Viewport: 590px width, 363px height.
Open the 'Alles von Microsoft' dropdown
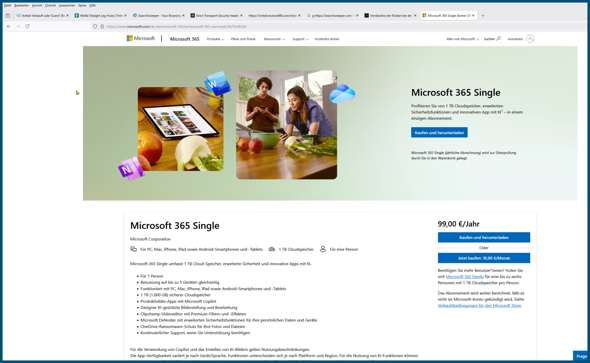click(x=462, y=39)
